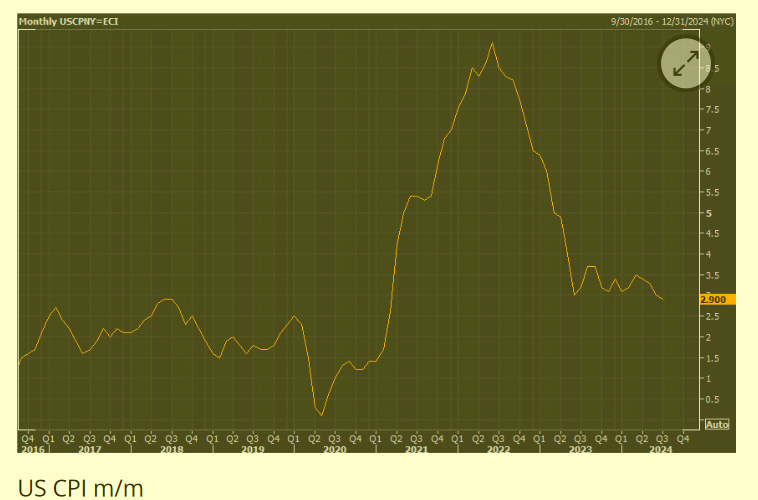Click the Auto scale button
This screenshot has height=500, width=758.
(x=717, y=424)
